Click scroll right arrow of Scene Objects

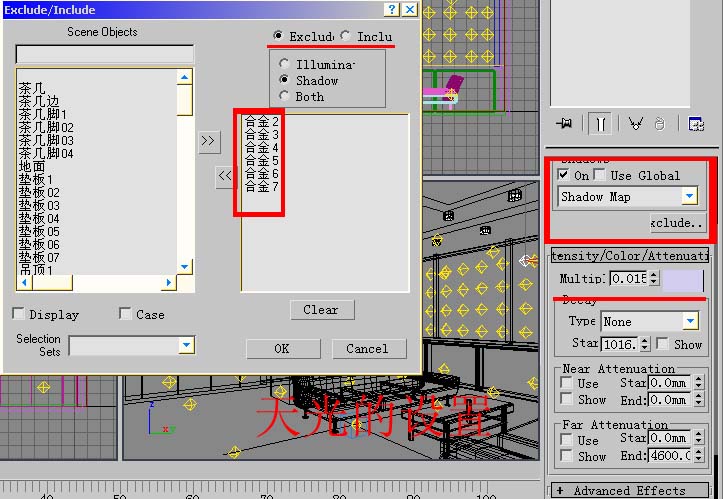point(169,283)
